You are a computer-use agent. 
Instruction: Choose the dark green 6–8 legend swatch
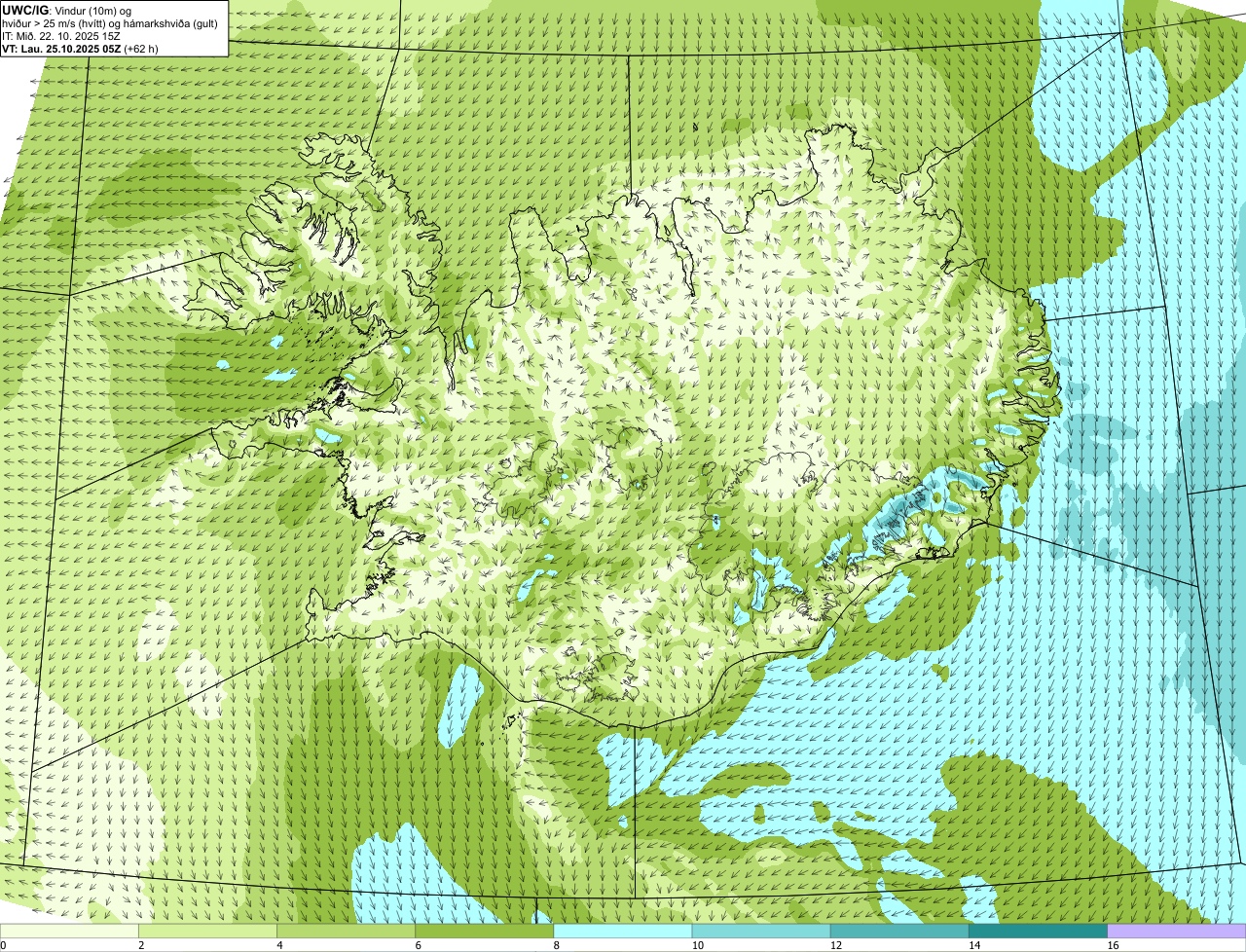[x=485, y=931]
